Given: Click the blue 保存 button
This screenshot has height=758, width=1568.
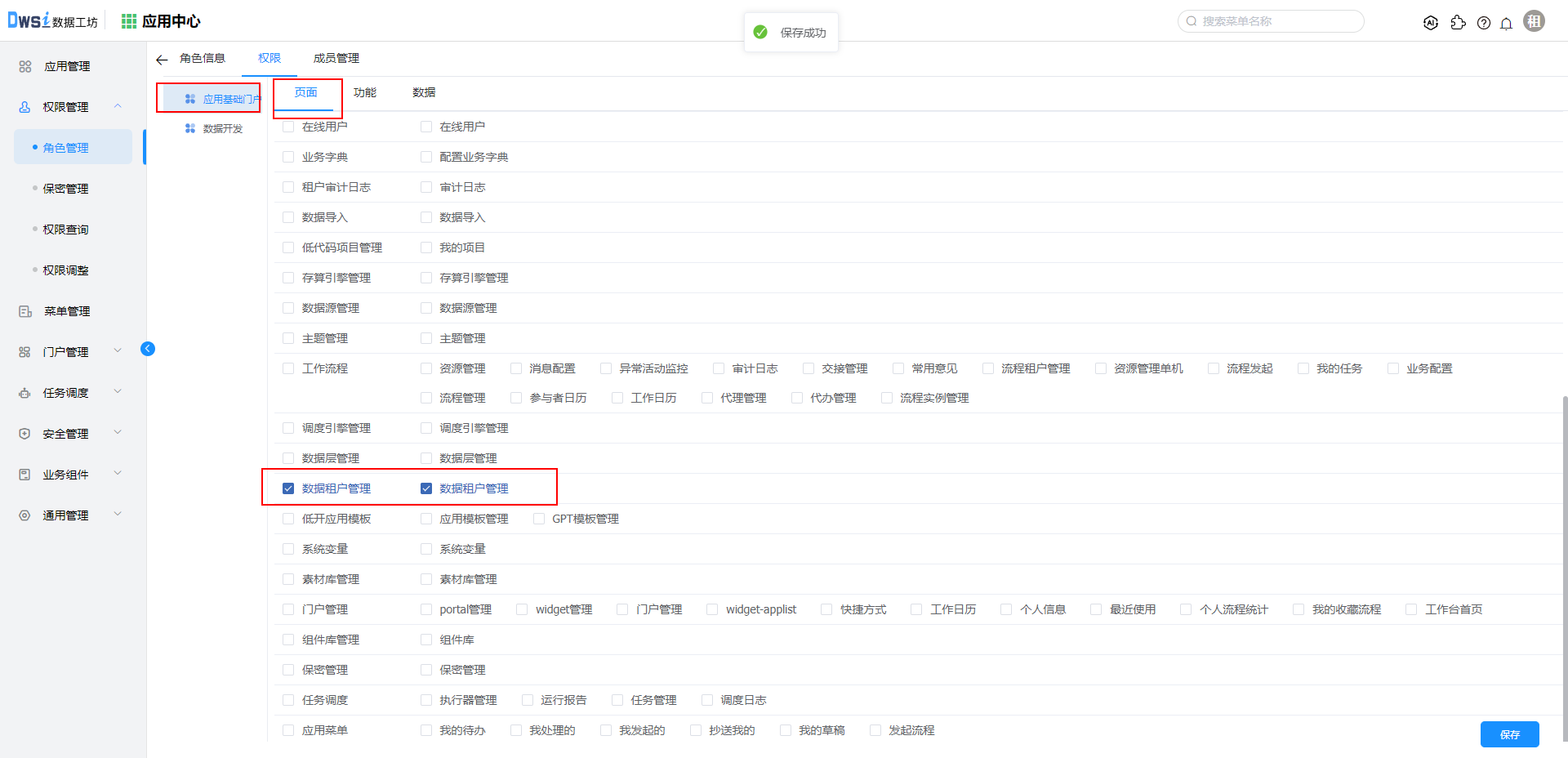Looking at the screenshot, I should coord(1509,734).
